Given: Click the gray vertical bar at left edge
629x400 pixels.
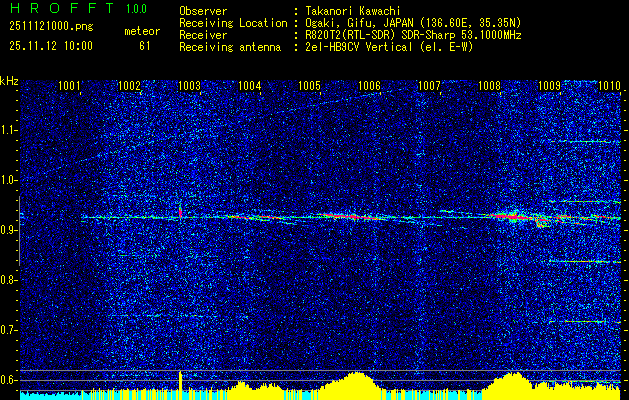Looking at the screenshot, I should (19, 231).
